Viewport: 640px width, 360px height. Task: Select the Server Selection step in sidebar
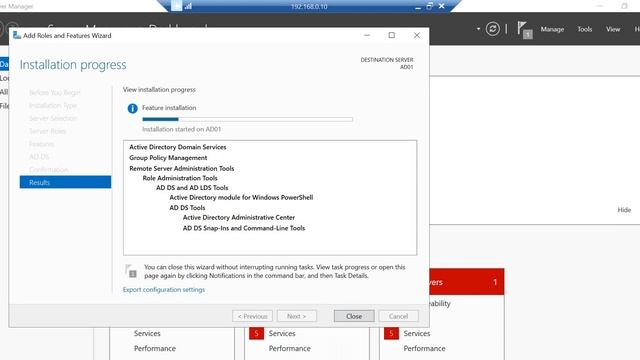(53, 118)
